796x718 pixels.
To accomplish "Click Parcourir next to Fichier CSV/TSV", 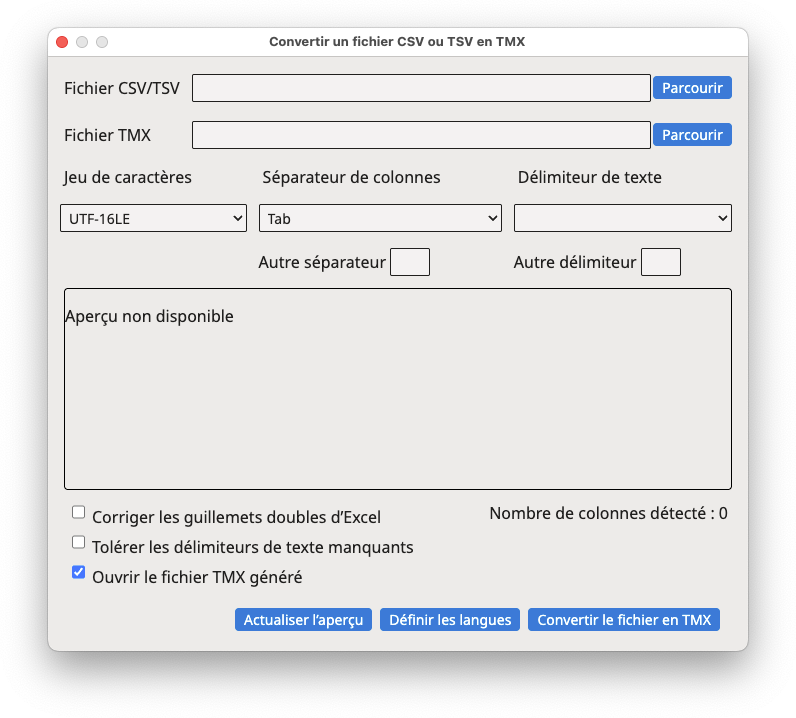I will click(692, 88).
